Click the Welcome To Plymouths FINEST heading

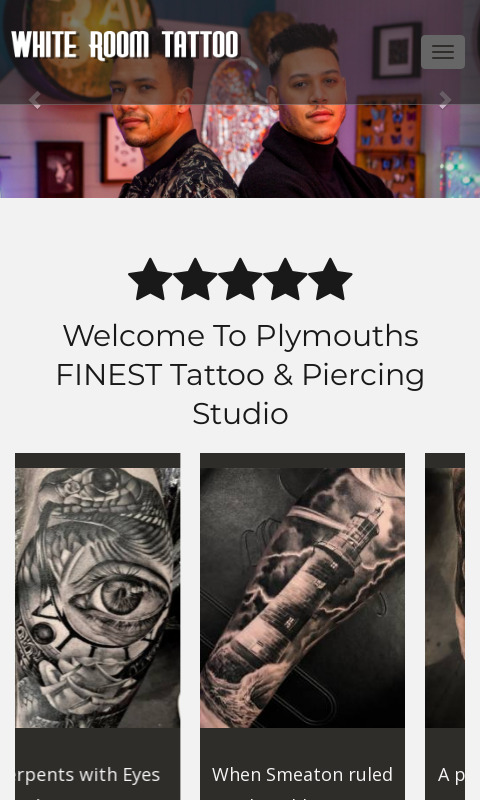click(240, 374)
